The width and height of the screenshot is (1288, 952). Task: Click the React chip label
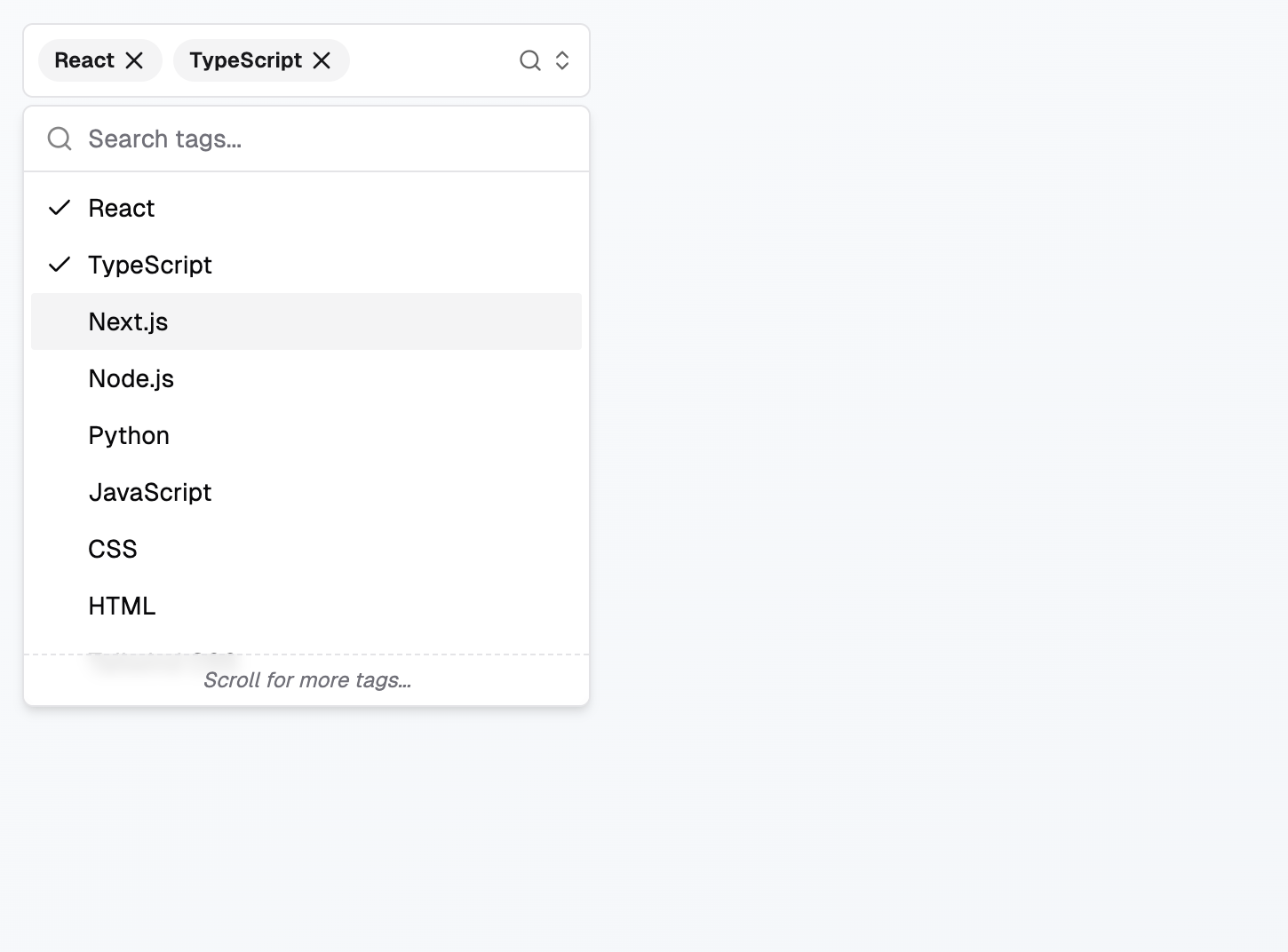tap(84, 60)
